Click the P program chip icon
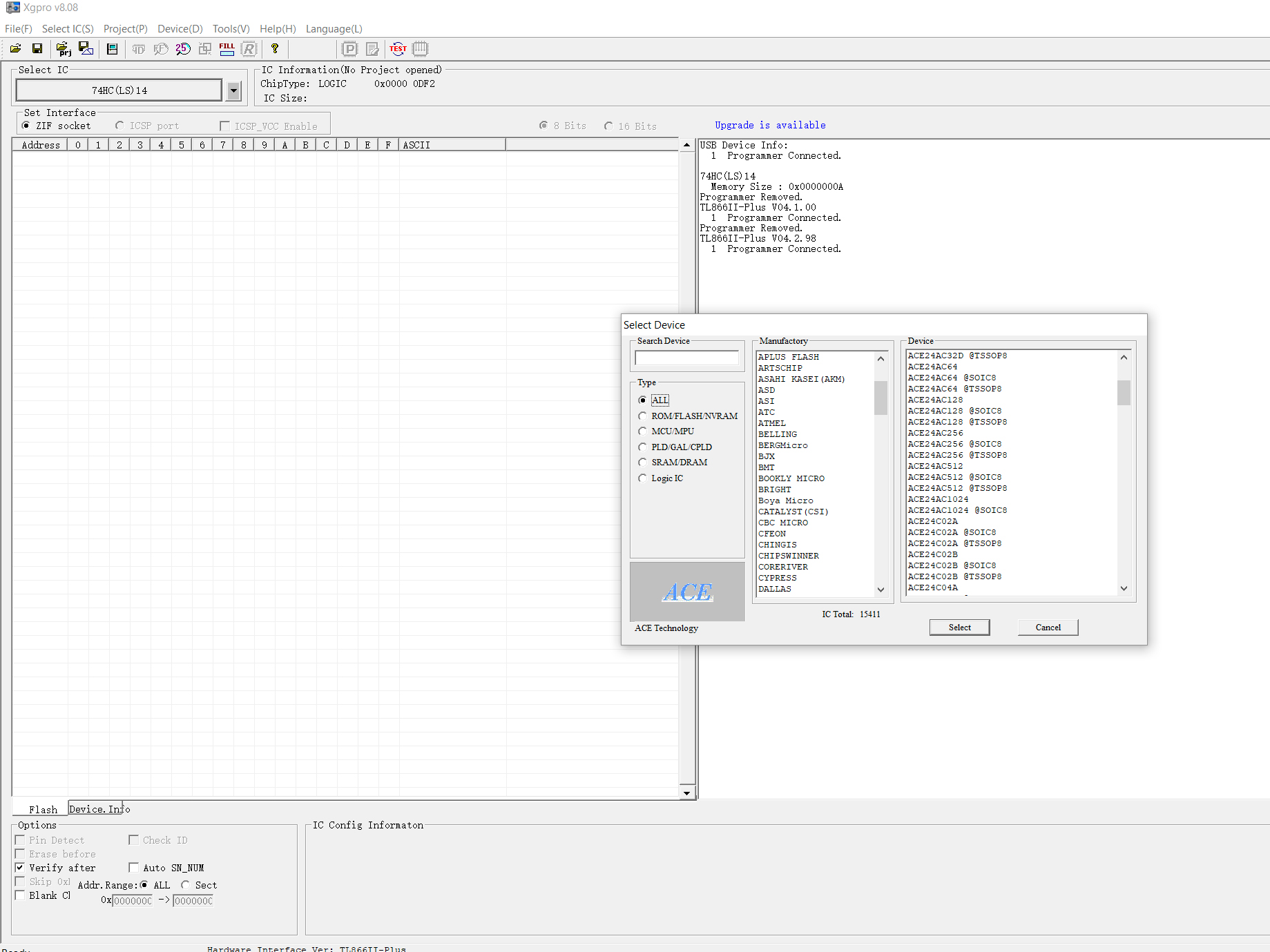 [350, 49]
